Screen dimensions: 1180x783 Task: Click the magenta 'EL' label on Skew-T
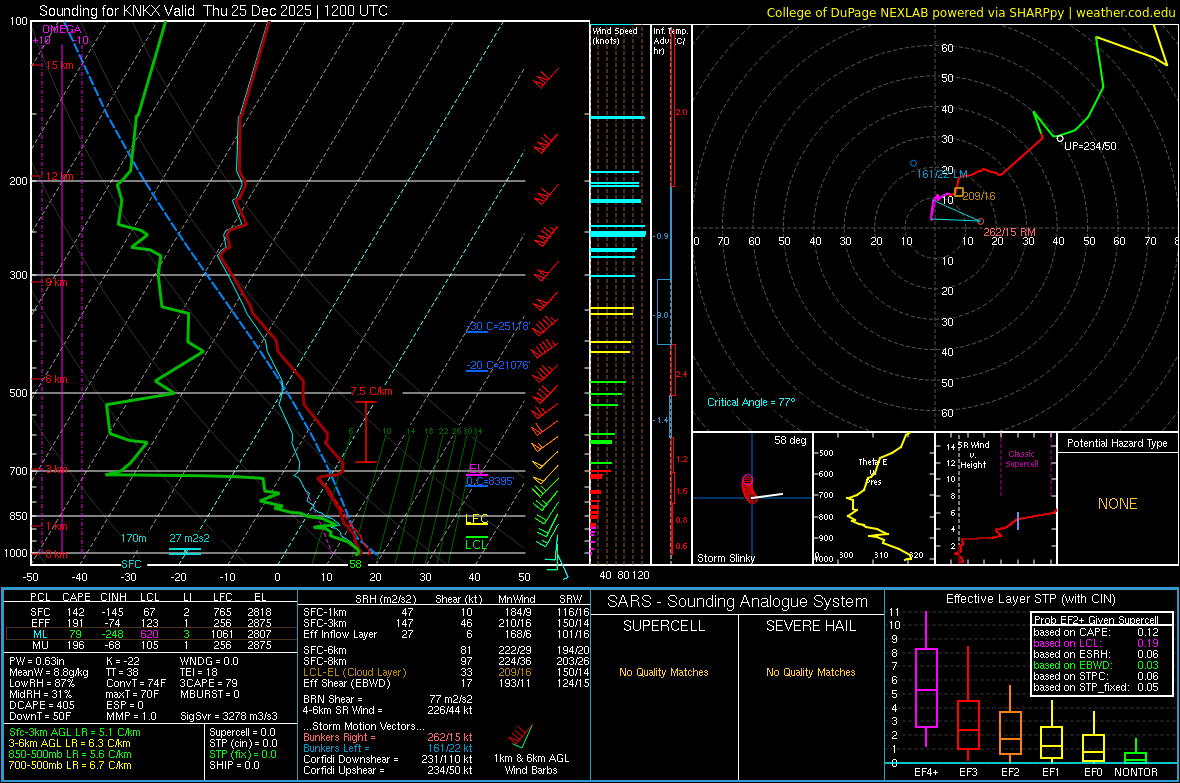point(476,469)
